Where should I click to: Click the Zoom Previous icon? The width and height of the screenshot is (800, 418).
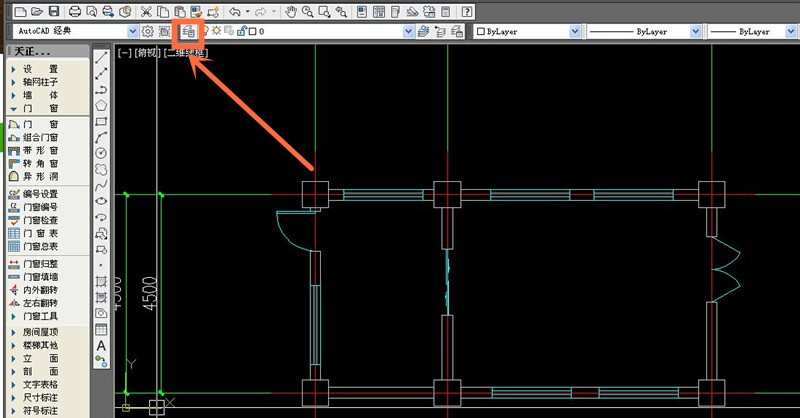(341, 11)
